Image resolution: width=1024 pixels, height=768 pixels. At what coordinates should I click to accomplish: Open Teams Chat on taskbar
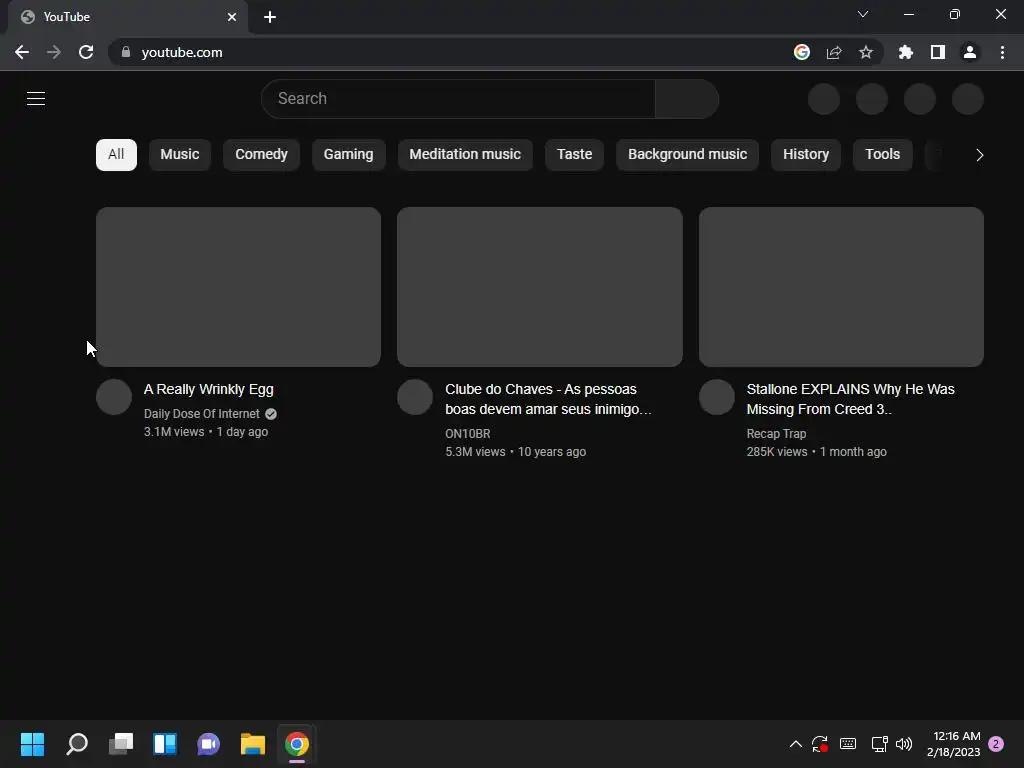pos(209,744)
